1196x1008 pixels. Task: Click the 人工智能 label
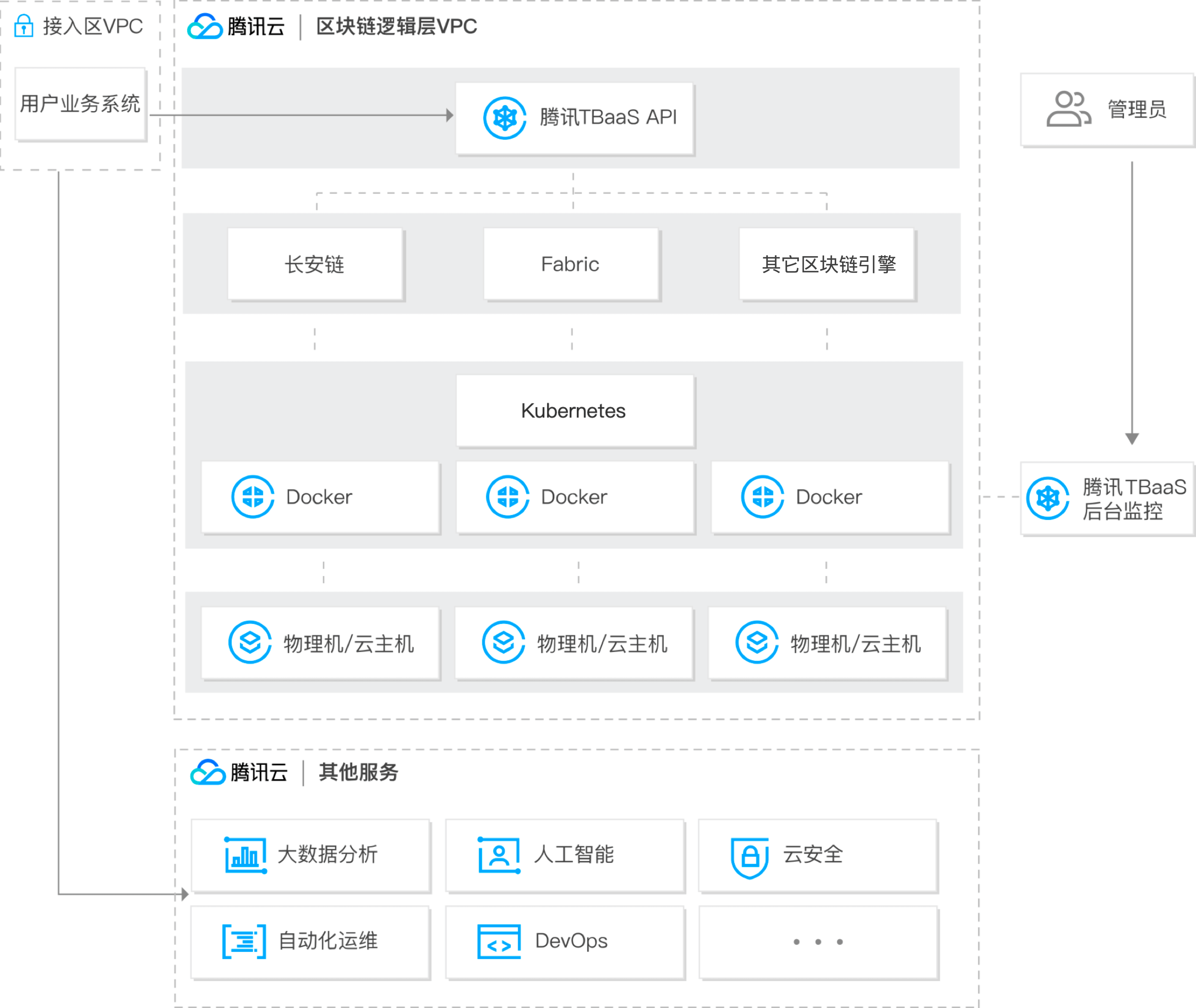(574, 854)
